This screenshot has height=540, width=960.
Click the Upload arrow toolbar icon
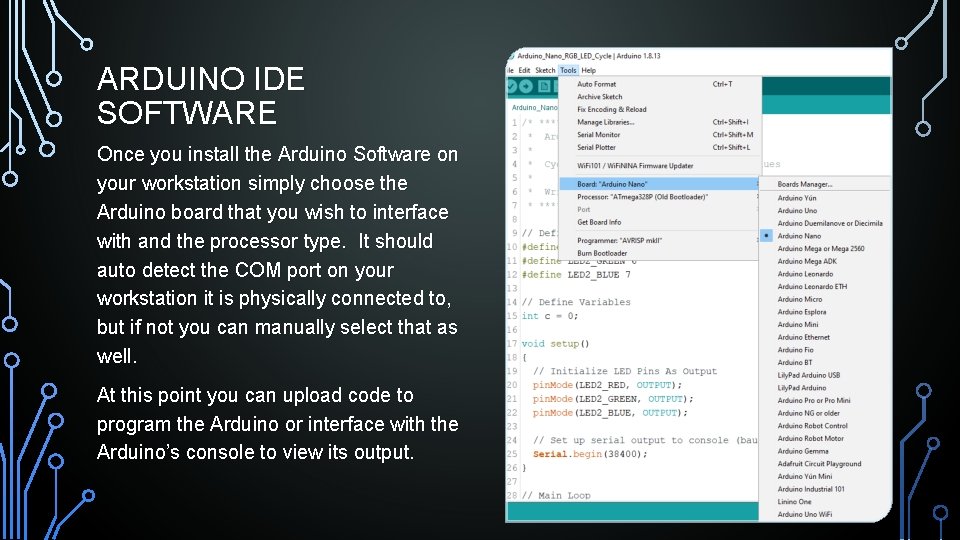pos(526,86)
